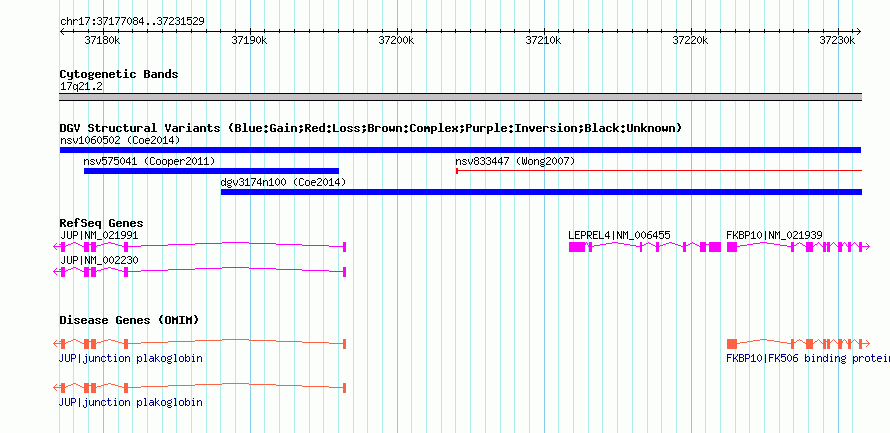Select the LEPREL4 large first exon block
The height and width of the screenshot is (433, 890).
(577, 247)
